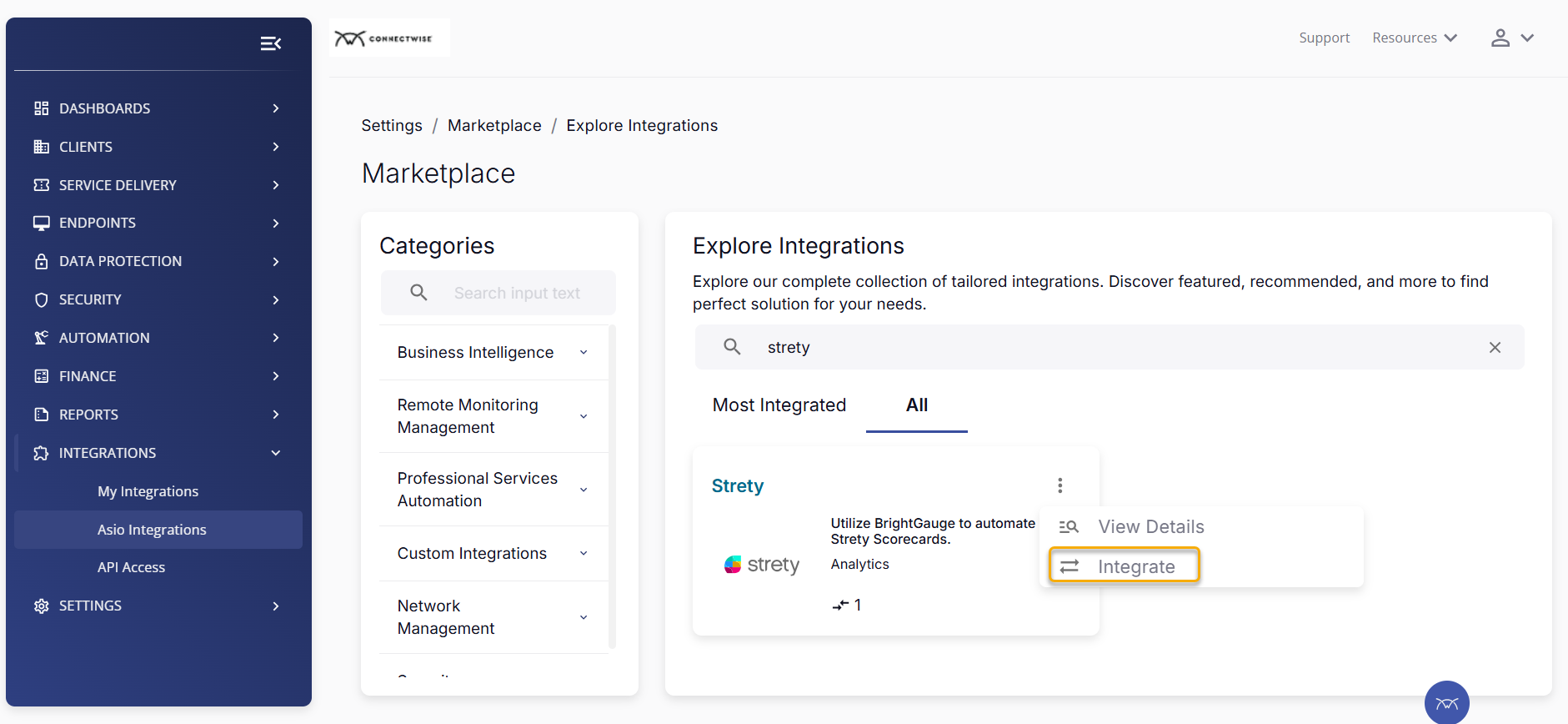1568x724 pixels.
Task: Click the Settings gear icon
Action: 42,606
